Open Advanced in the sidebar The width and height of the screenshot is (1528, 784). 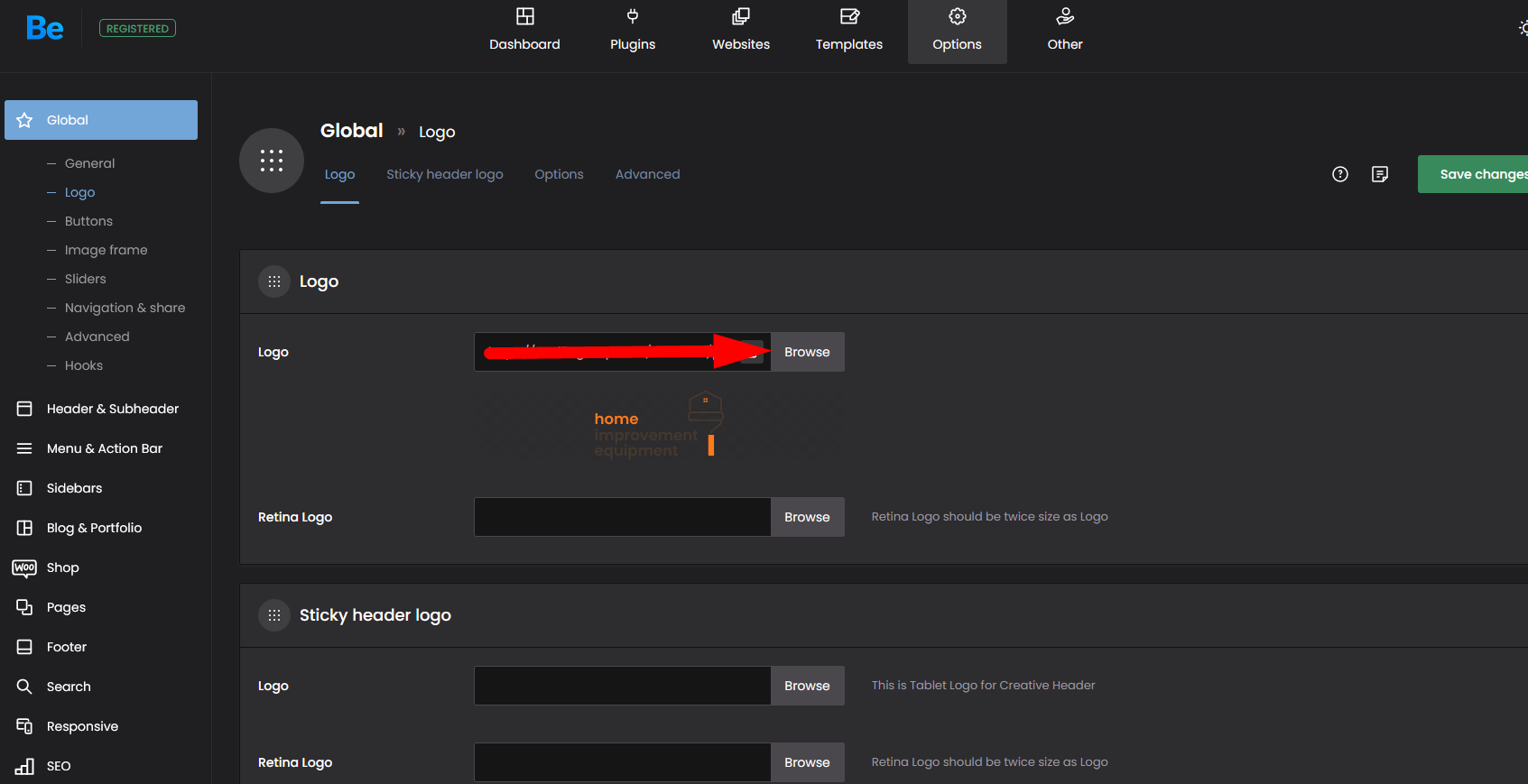point(97,337)
